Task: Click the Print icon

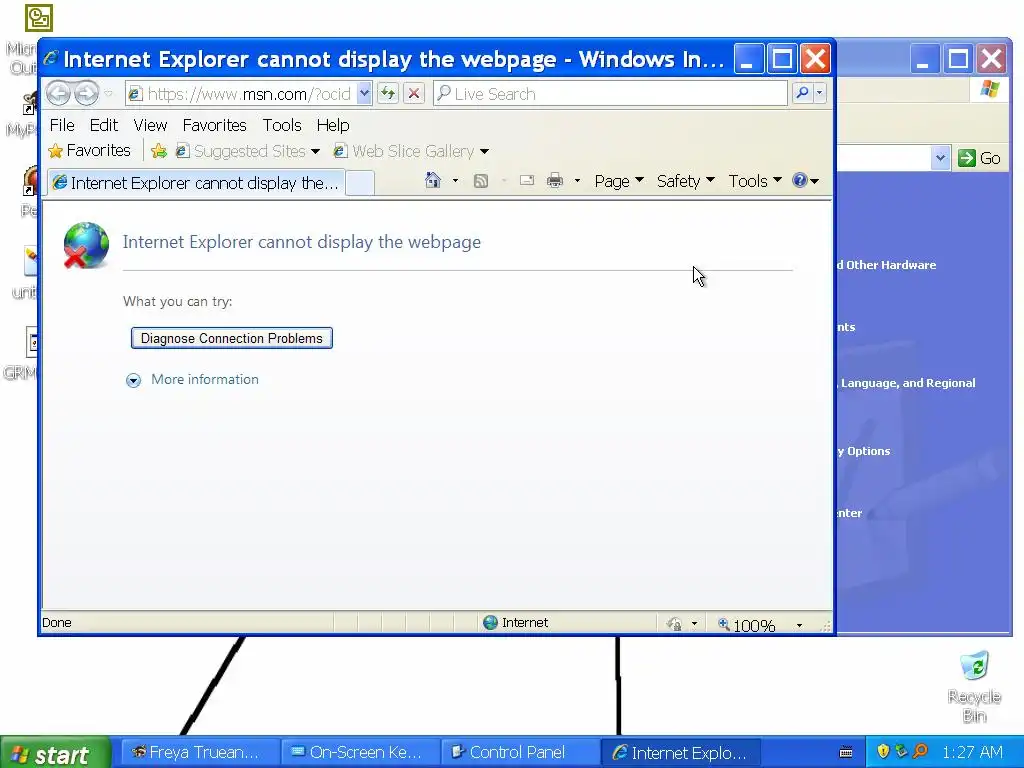Action: point(555,181)
